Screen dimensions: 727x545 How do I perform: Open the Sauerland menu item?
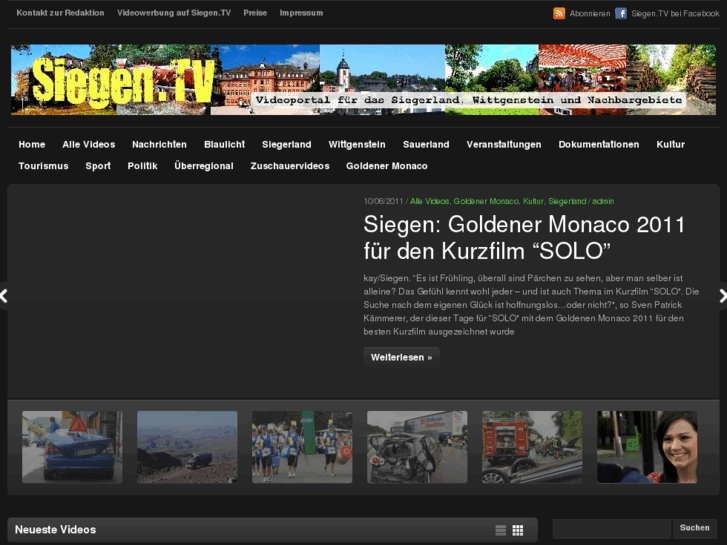click(426, 144)
